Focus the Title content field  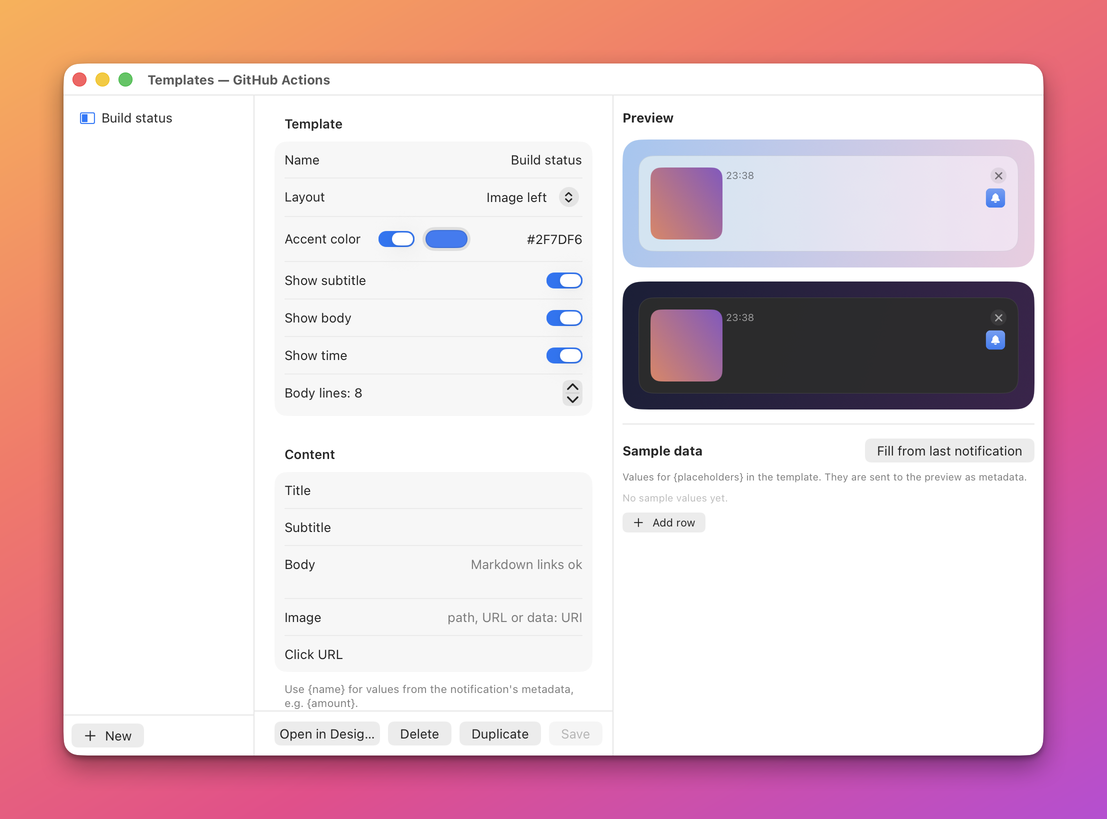coord(433,491)
